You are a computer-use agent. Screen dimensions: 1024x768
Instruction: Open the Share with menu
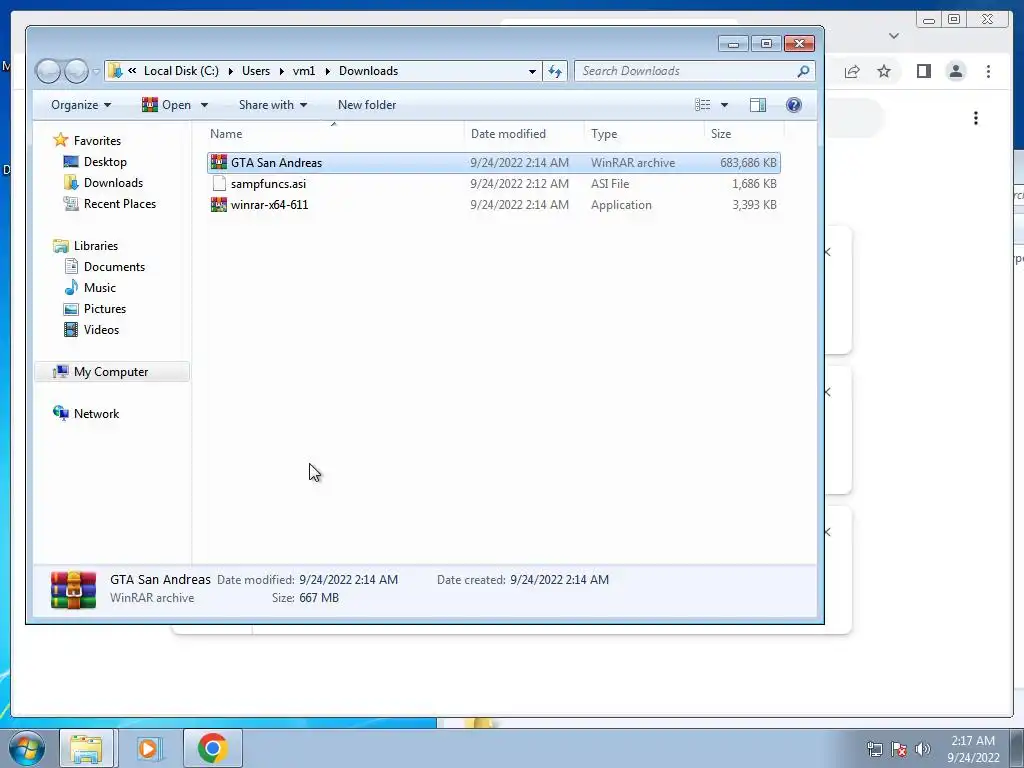coord(272,105)
